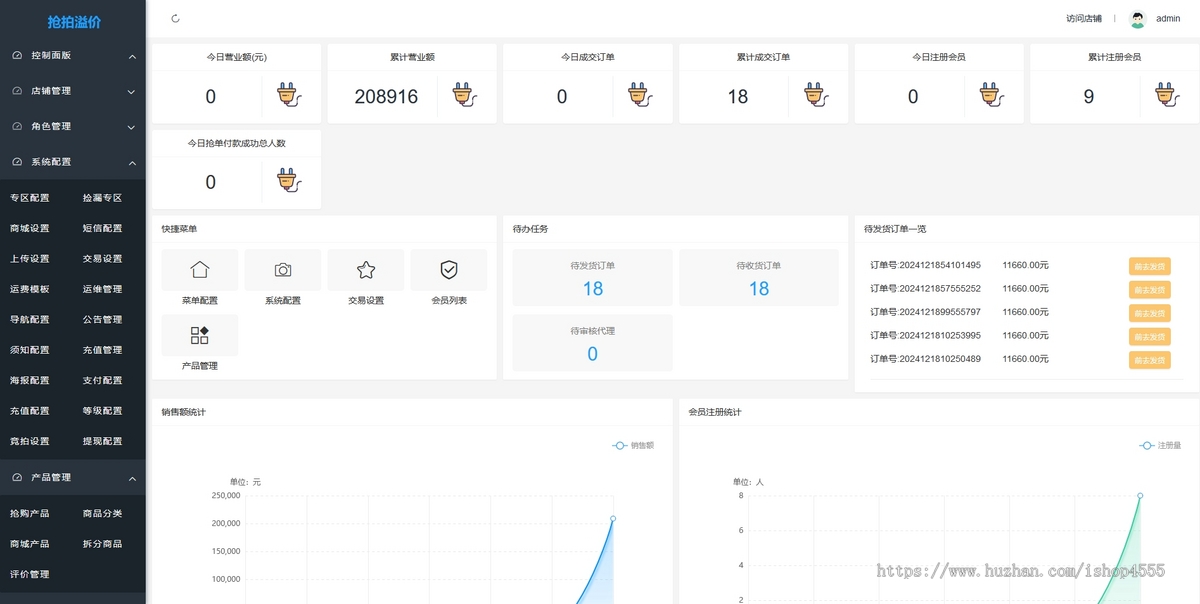Click the gauge icon beside 店铺管理

[17, 91]
